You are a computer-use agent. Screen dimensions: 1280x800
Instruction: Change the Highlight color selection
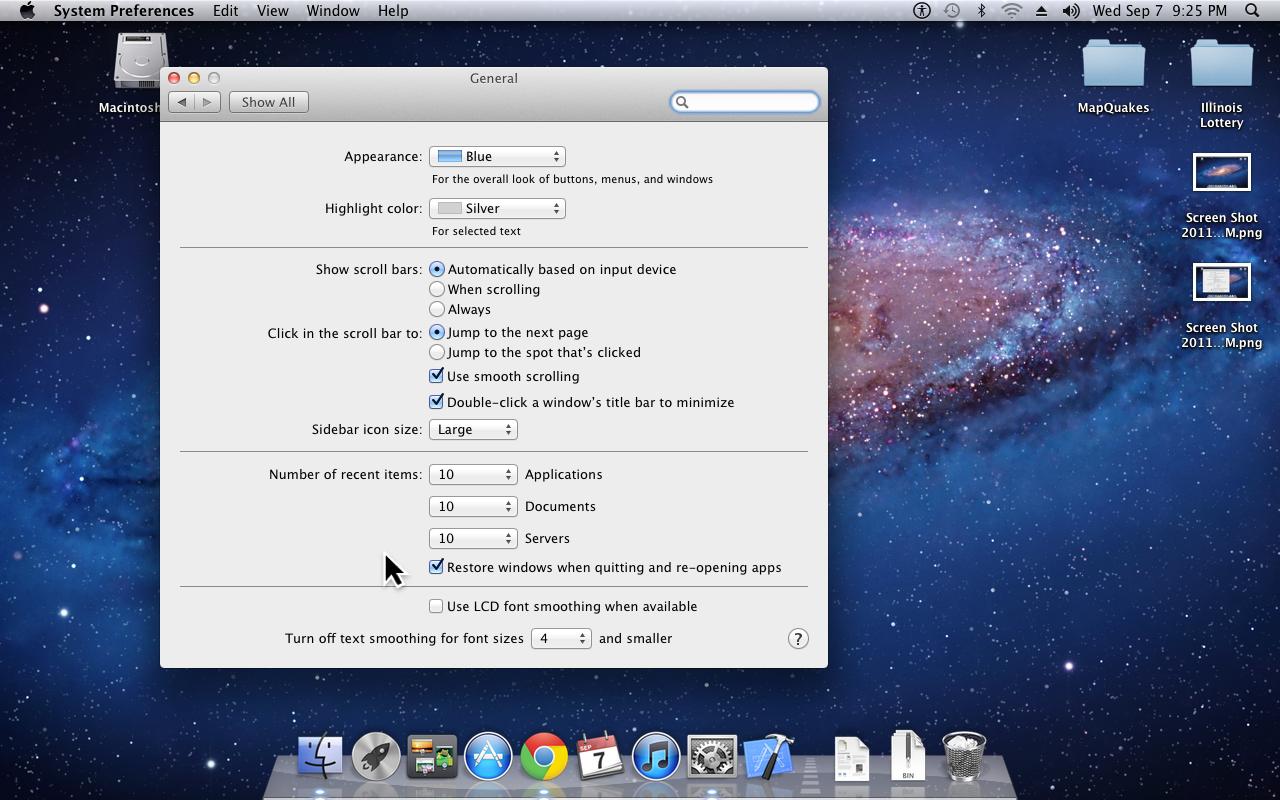pos(497,208)
